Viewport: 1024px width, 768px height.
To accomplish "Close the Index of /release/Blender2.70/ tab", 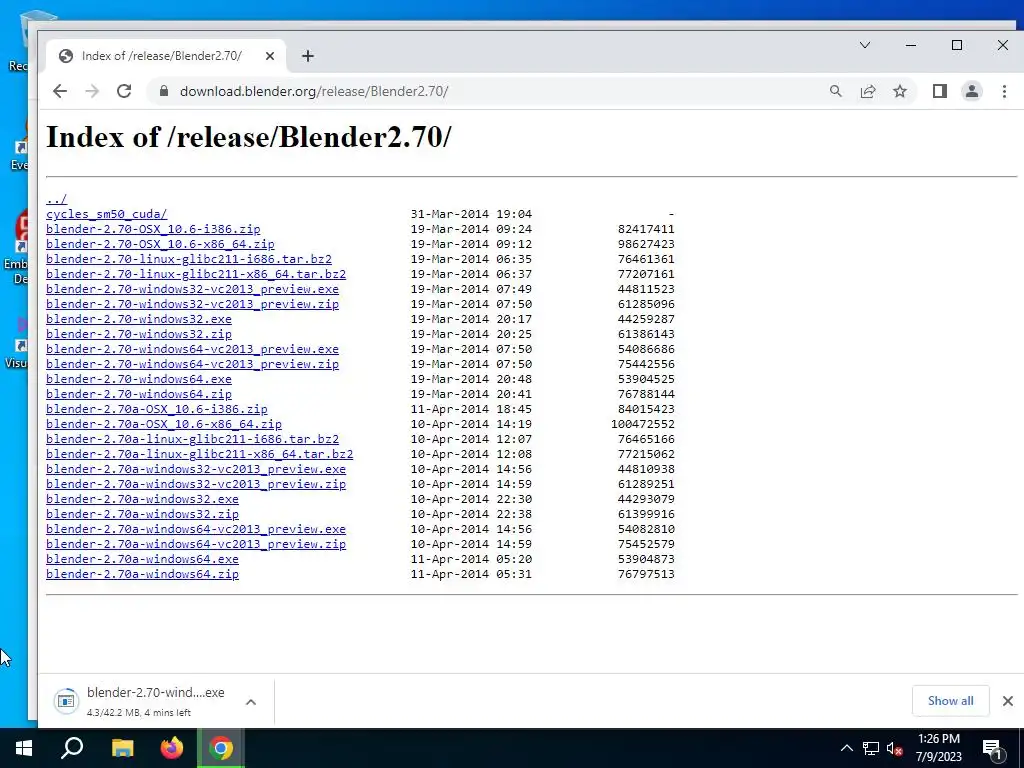I will point(270,56).
